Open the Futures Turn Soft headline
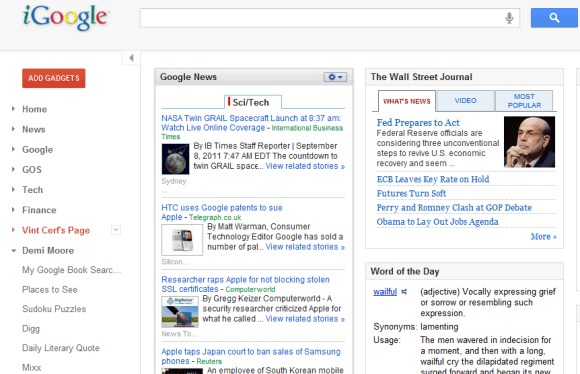The image size is (580, 374). pyautogui.click(x=411, y=193)
